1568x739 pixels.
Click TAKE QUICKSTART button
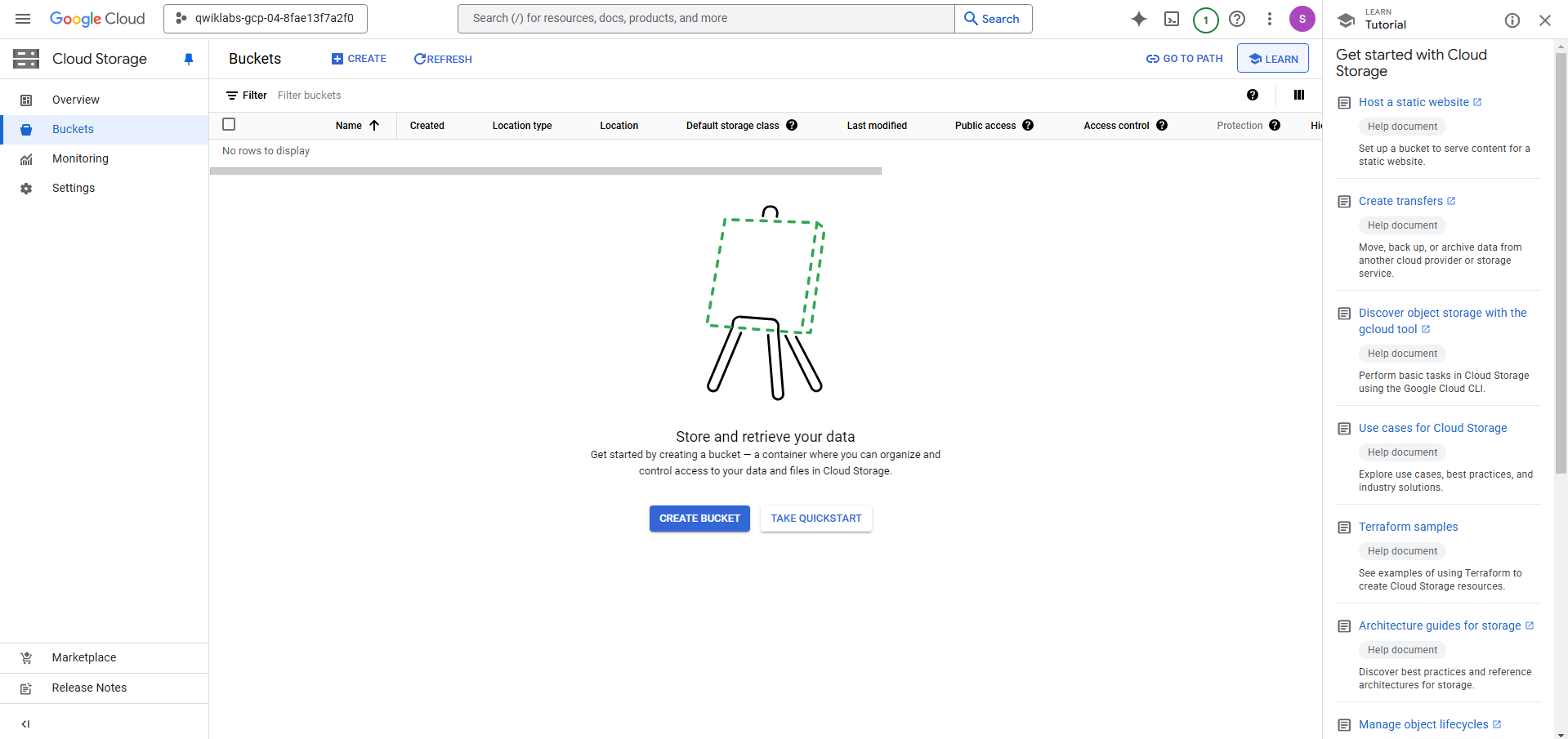(x=815, y=519)
